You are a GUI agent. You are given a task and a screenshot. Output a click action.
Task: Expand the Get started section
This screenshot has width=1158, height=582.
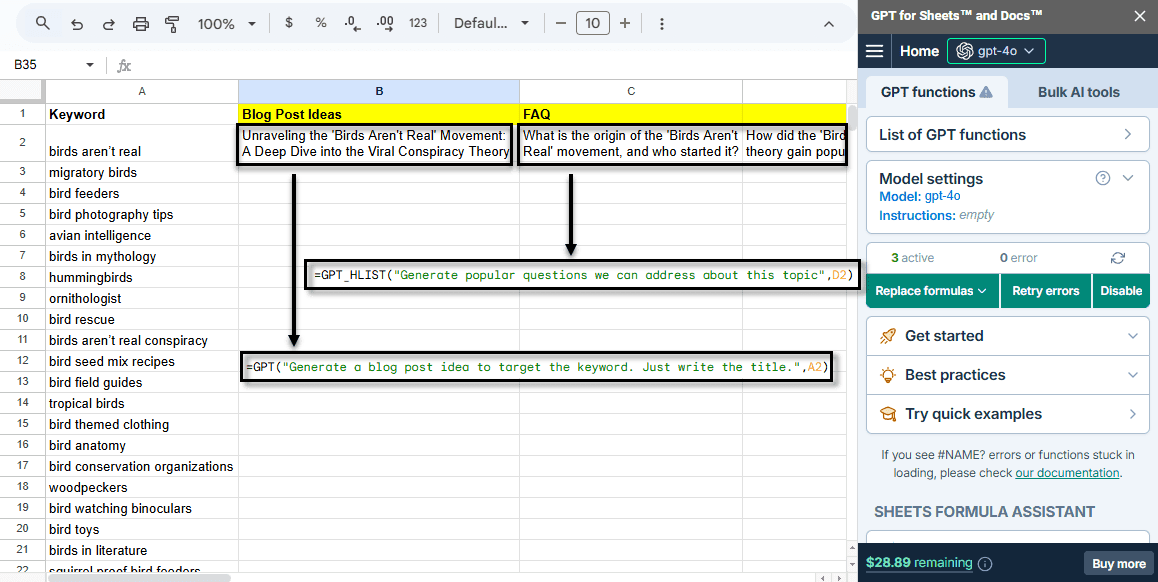[1007, 336]
